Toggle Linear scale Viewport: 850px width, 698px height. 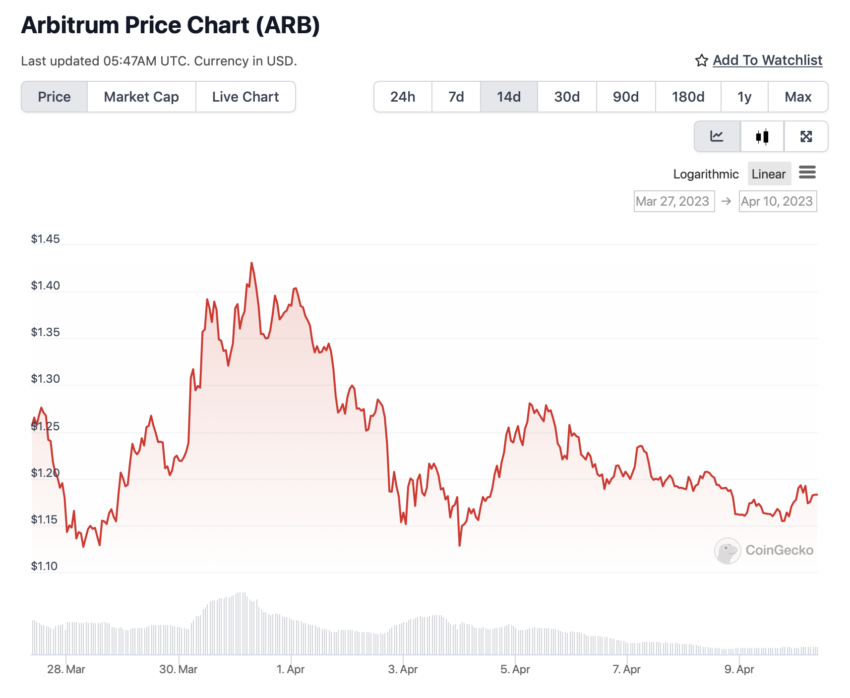coord(768,174)
